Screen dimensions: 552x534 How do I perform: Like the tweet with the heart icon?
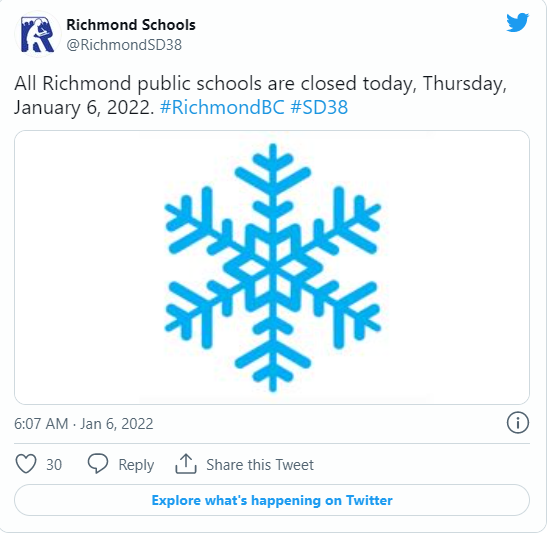click(26, 464)
